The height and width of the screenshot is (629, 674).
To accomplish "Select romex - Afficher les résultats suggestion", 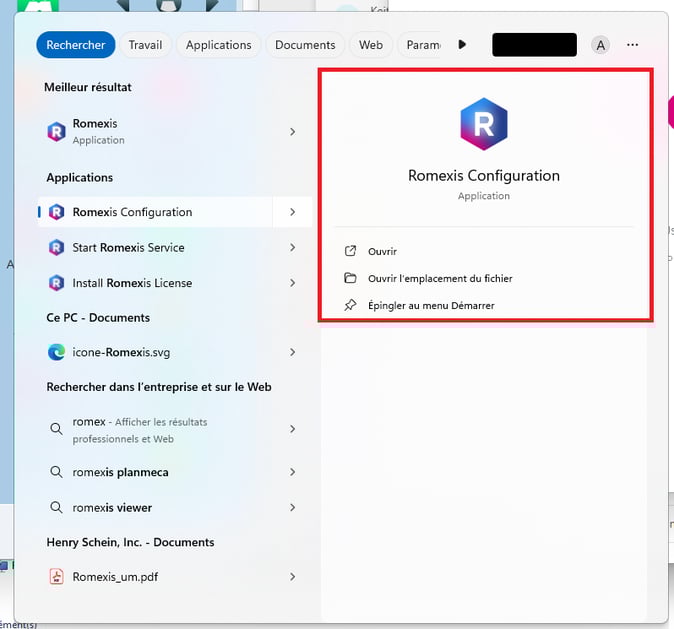I will (175, 430).
